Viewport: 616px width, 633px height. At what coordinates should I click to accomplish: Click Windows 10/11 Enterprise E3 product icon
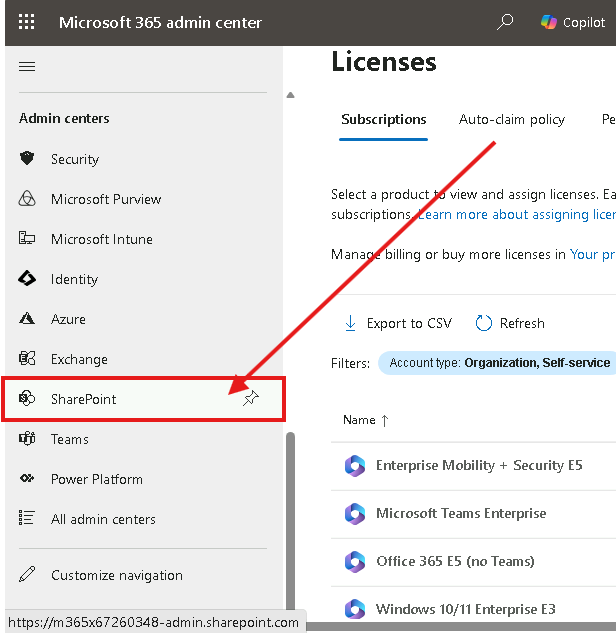pos(355,609)
